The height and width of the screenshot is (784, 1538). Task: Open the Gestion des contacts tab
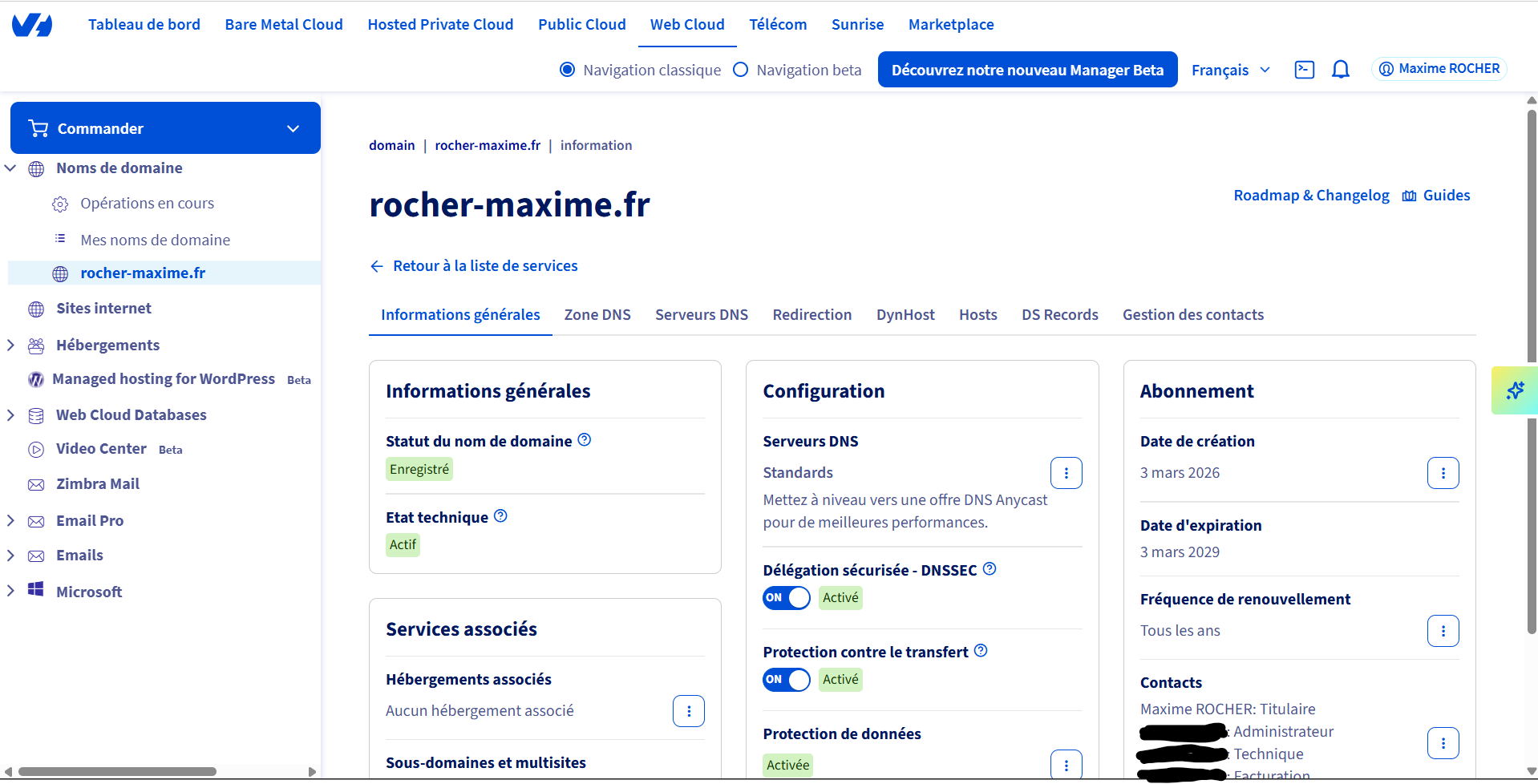click(1192, 314)
